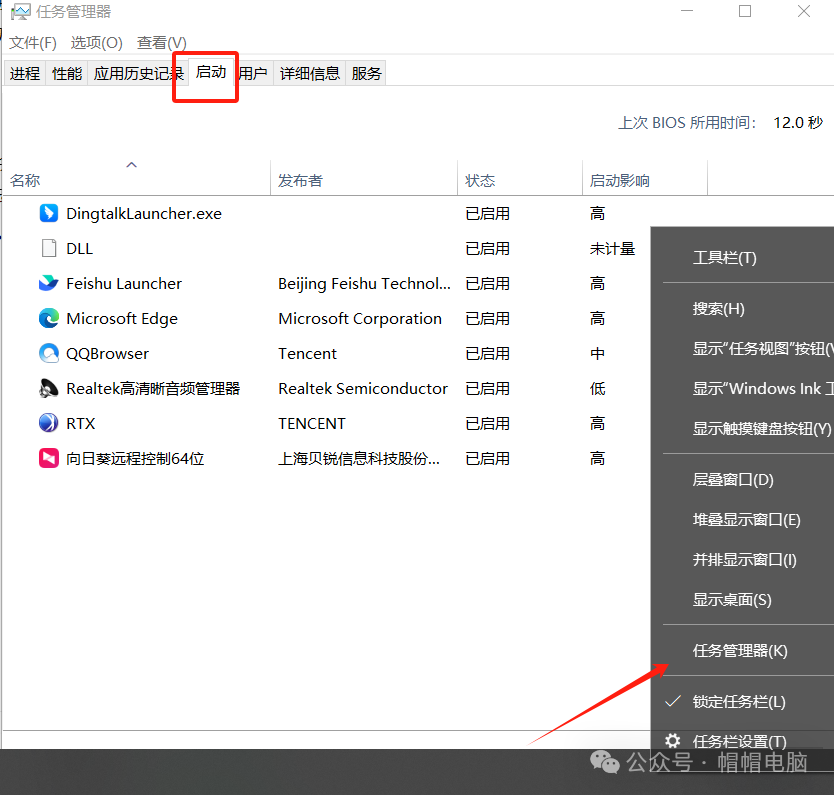Viewport: 834px width, 795px height.
Task: Toggle the 锁定任务栏 checkmark
Action: (x=673, y=701)
